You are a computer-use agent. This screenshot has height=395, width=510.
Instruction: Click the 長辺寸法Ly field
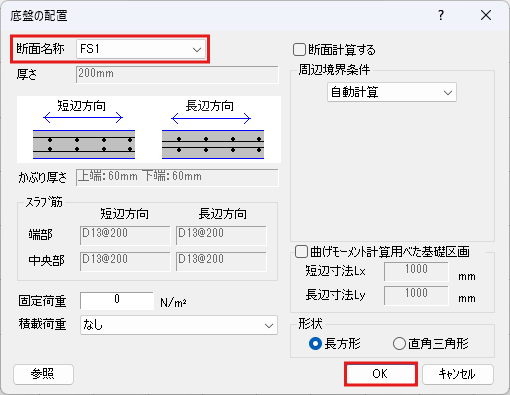coord(416,295)
